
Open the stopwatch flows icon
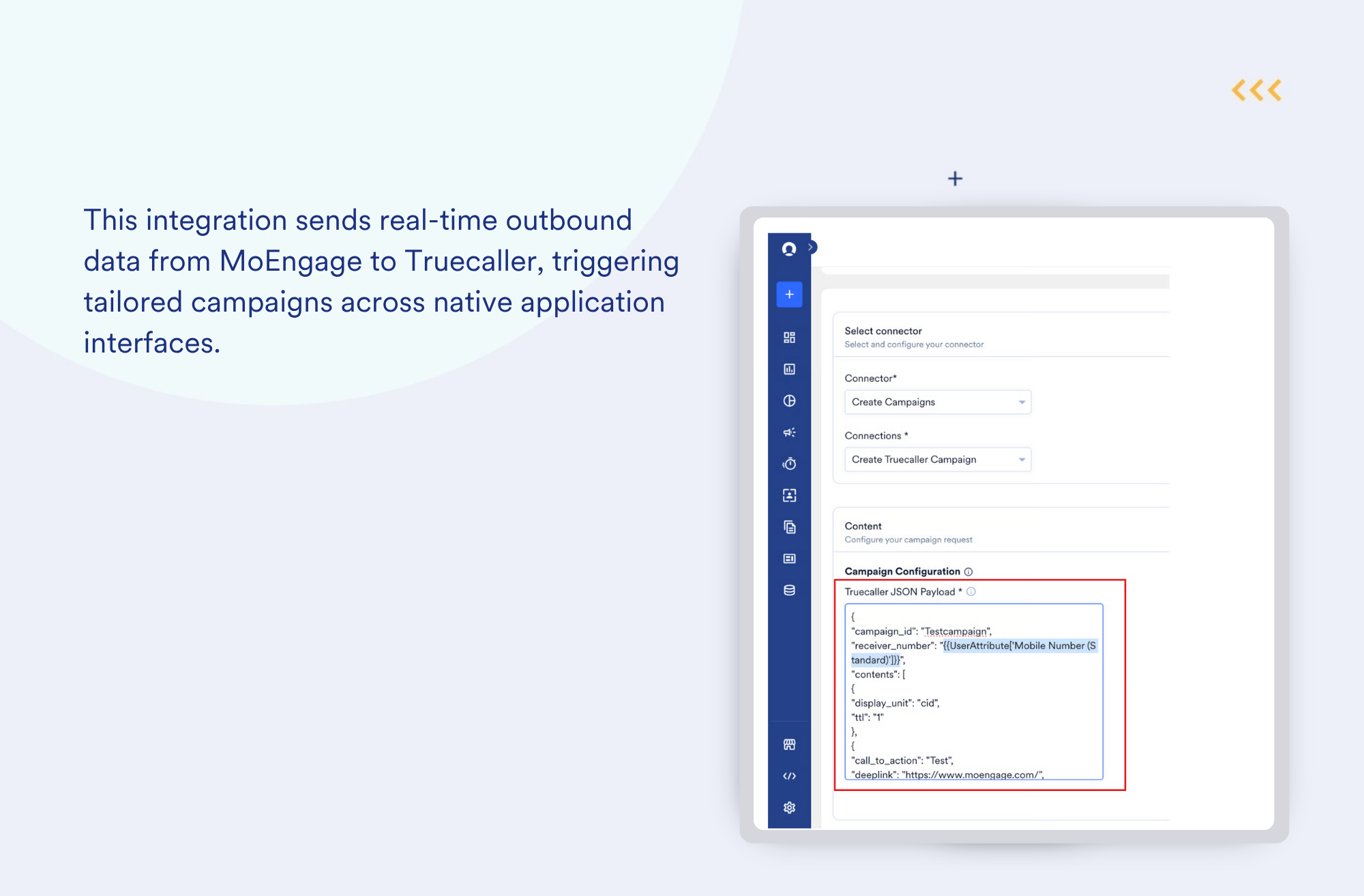point(789,464)
